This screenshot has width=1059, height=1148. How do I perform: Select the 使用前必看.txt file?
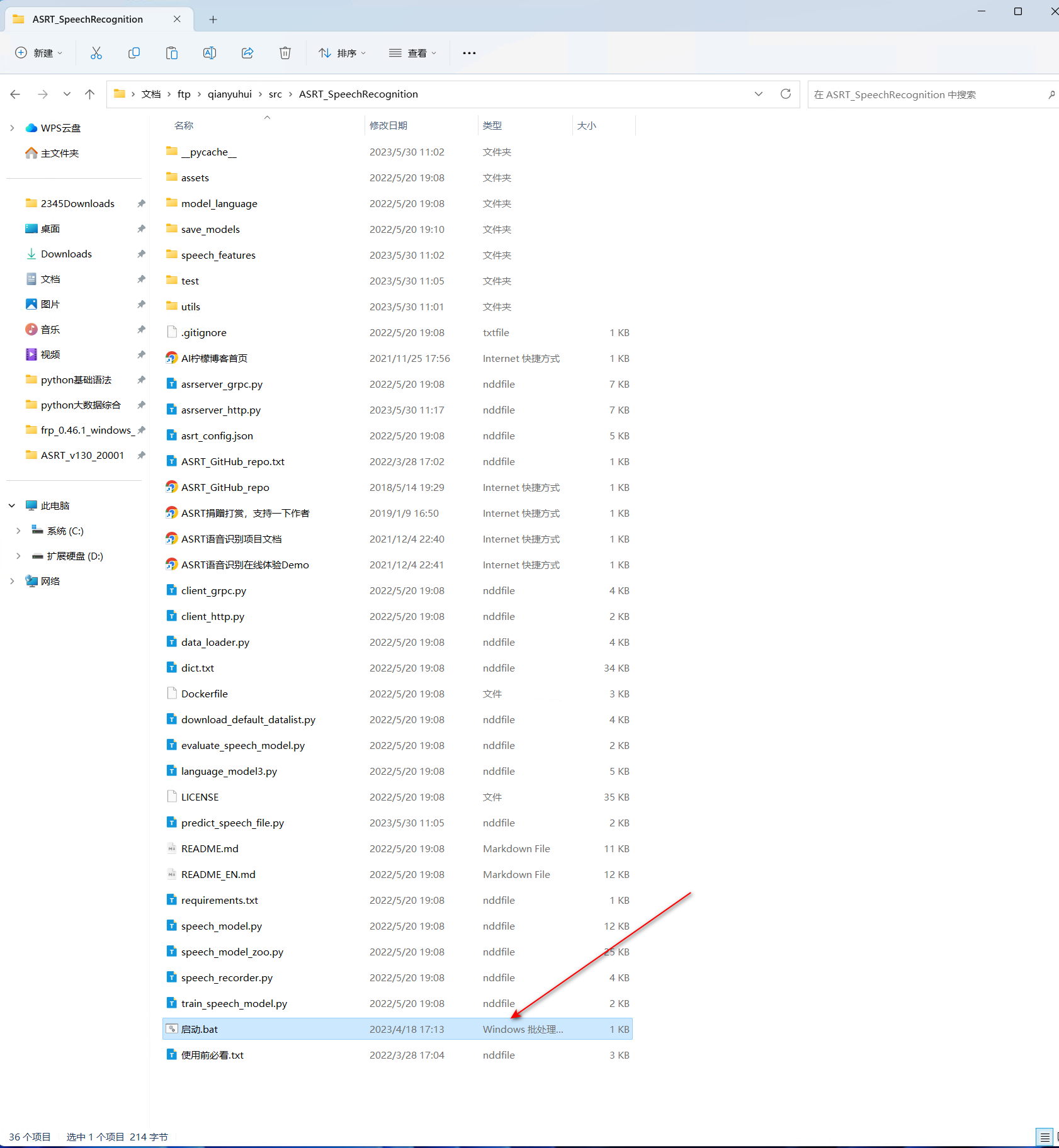pyautogui.click(x=212, y=1055)
